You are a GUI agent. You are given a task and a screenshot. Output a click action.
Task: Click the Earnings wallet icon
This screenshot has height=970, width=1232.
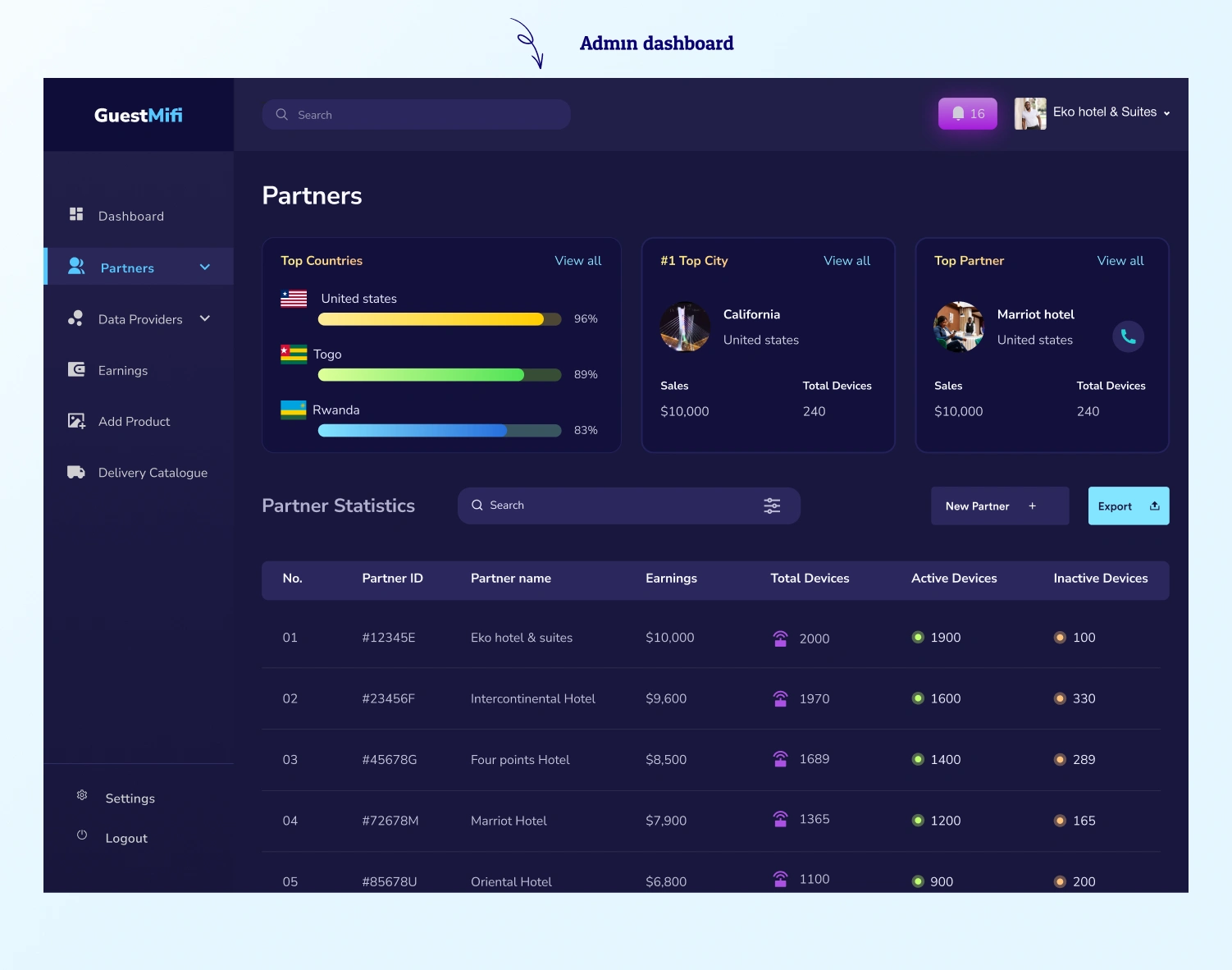pos(76,369)
